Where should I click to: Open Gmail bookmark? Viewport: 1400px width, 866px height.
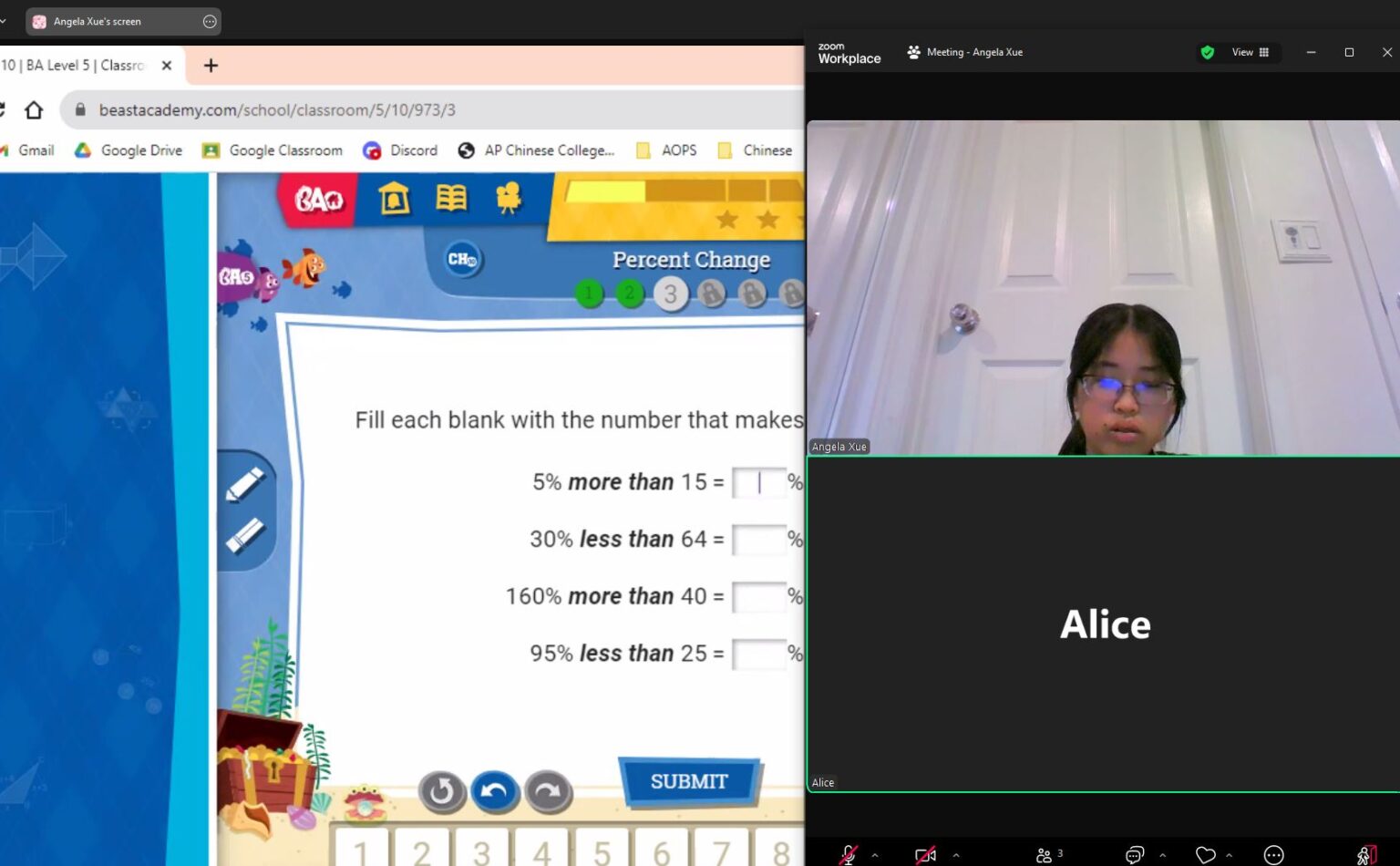coord(29,150)
